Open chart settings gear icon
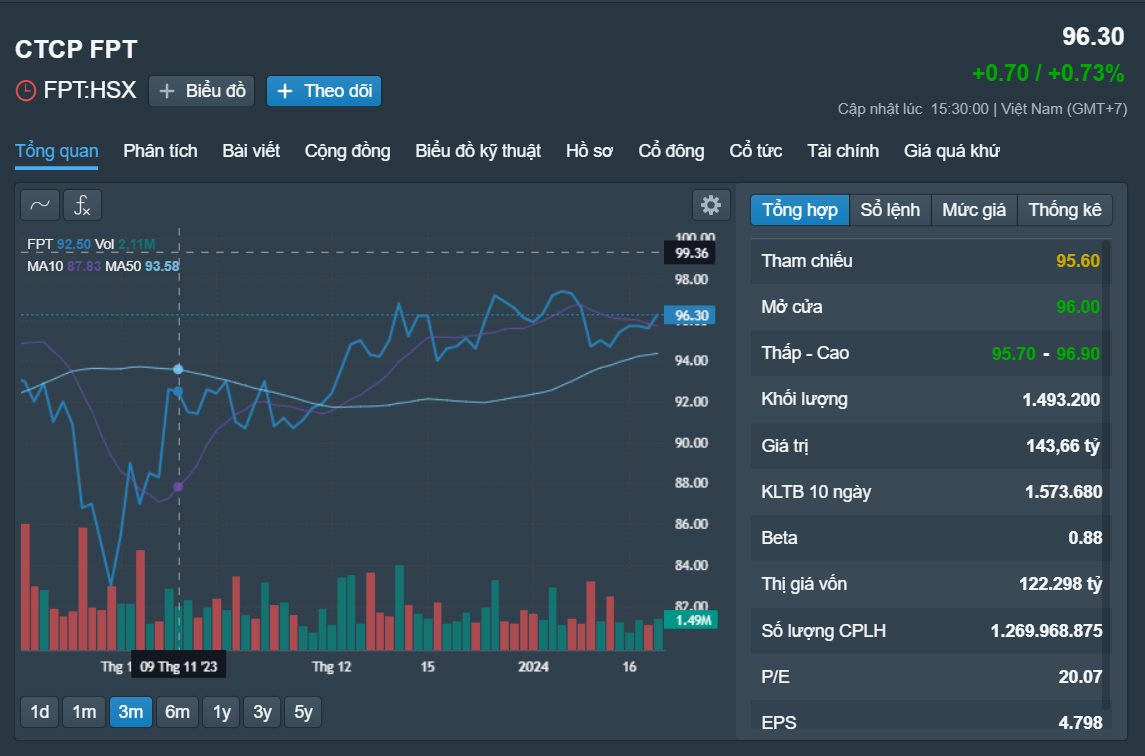 pyautogui.click(x=711, y=205)
